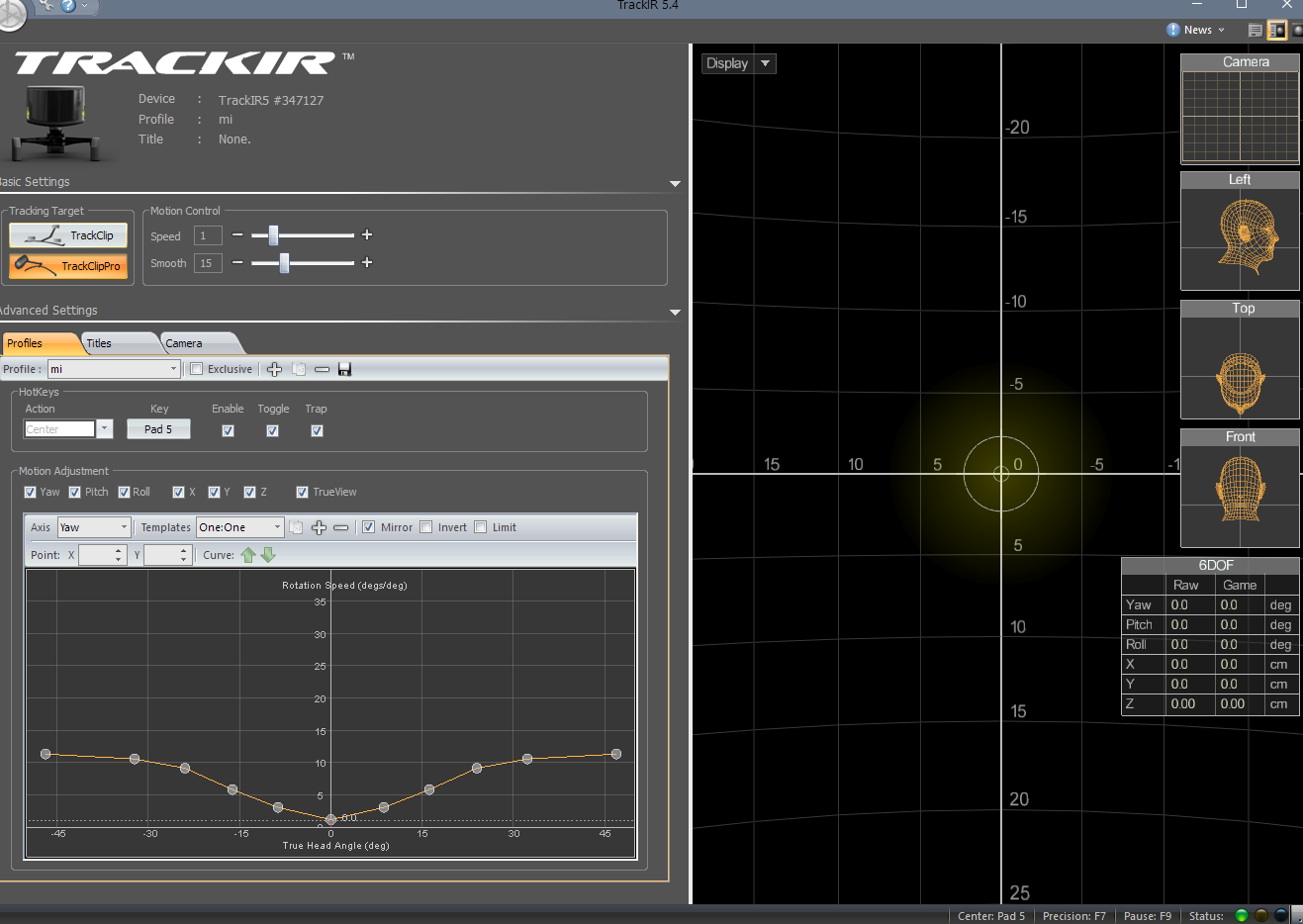Click the Smooth value field
This screenshot has width=1303, height=924.
point(208,263)
